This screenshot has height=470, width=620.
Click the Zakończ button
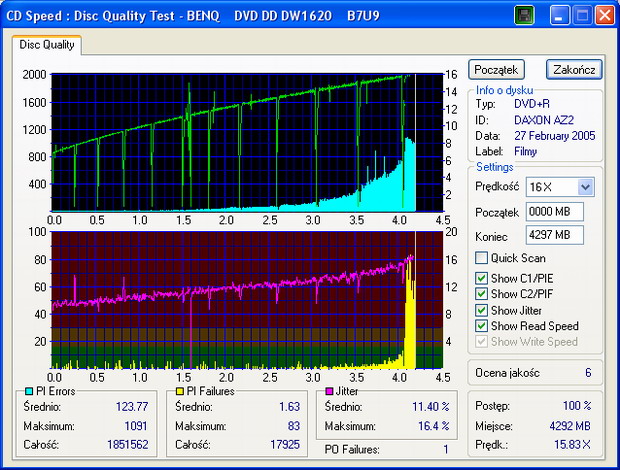(x=574, y=70)
